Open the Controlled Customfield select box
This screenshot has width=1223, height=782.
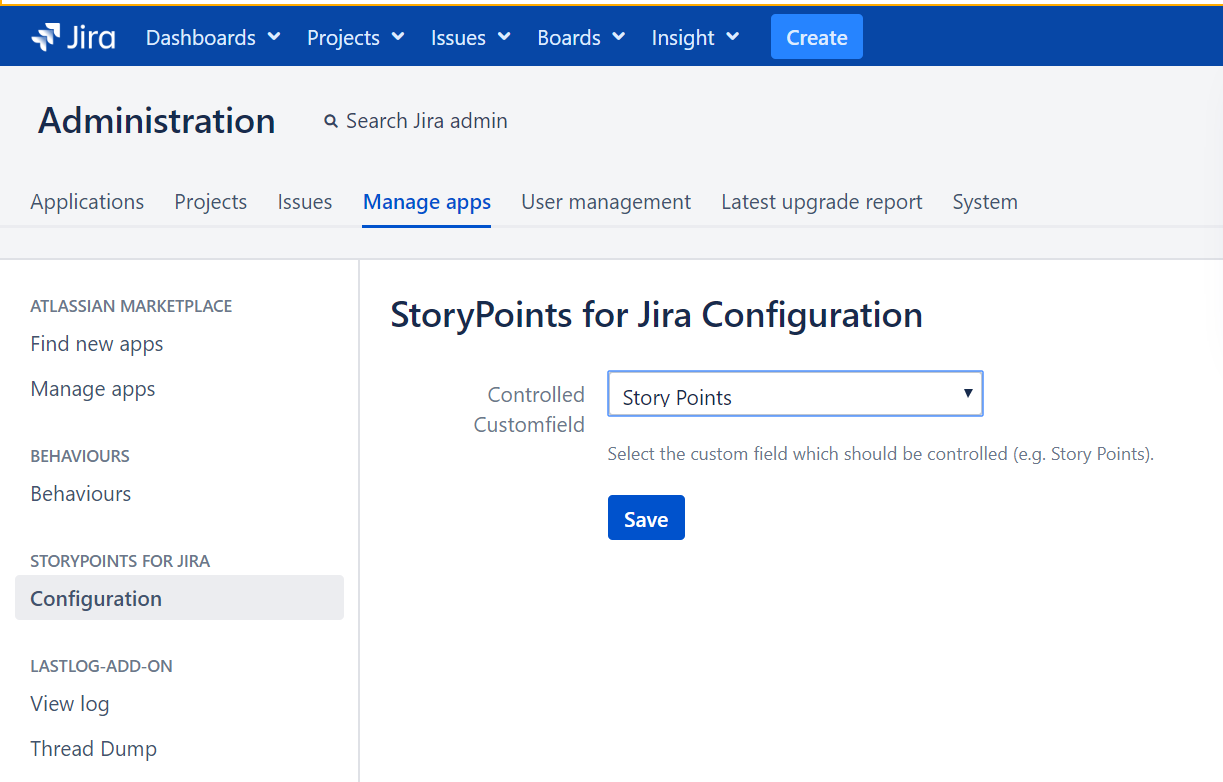795,395
